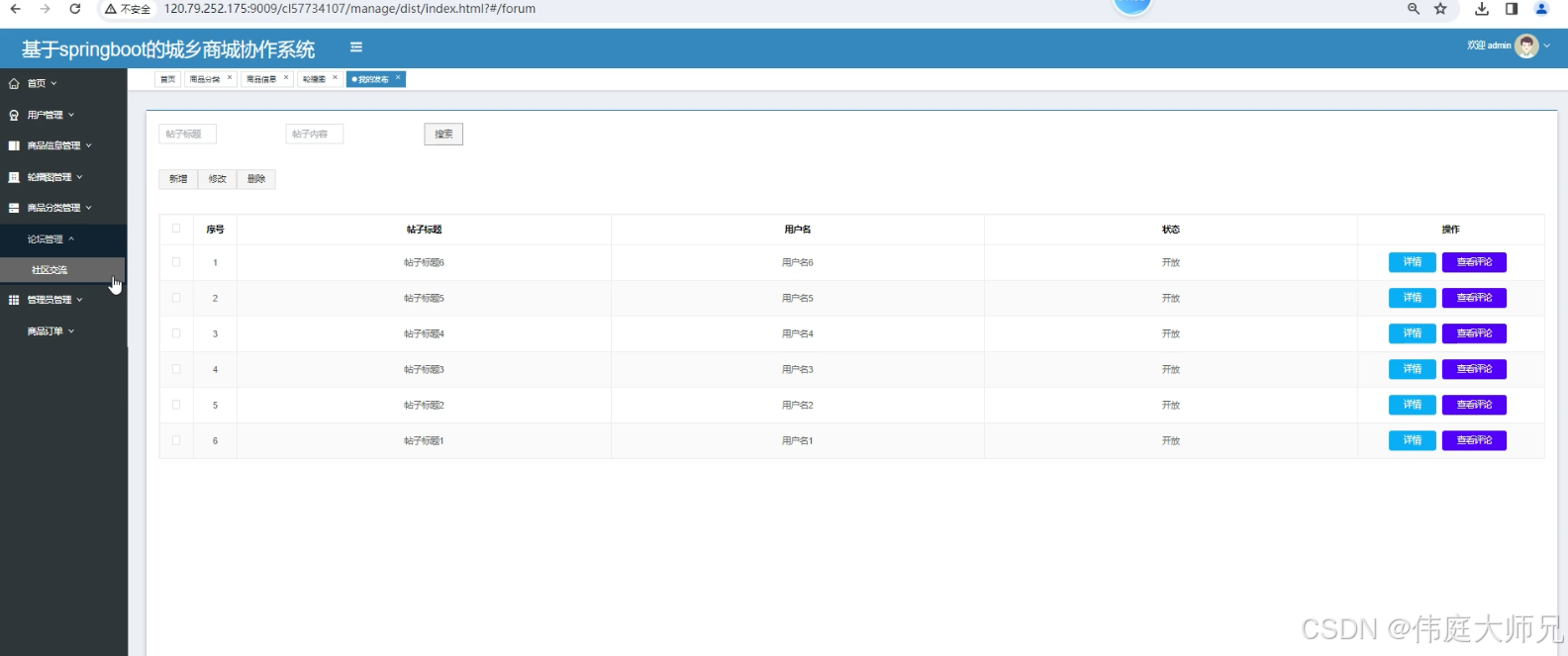
Task: Click the 新增 add button
Action: coord(178,179)
